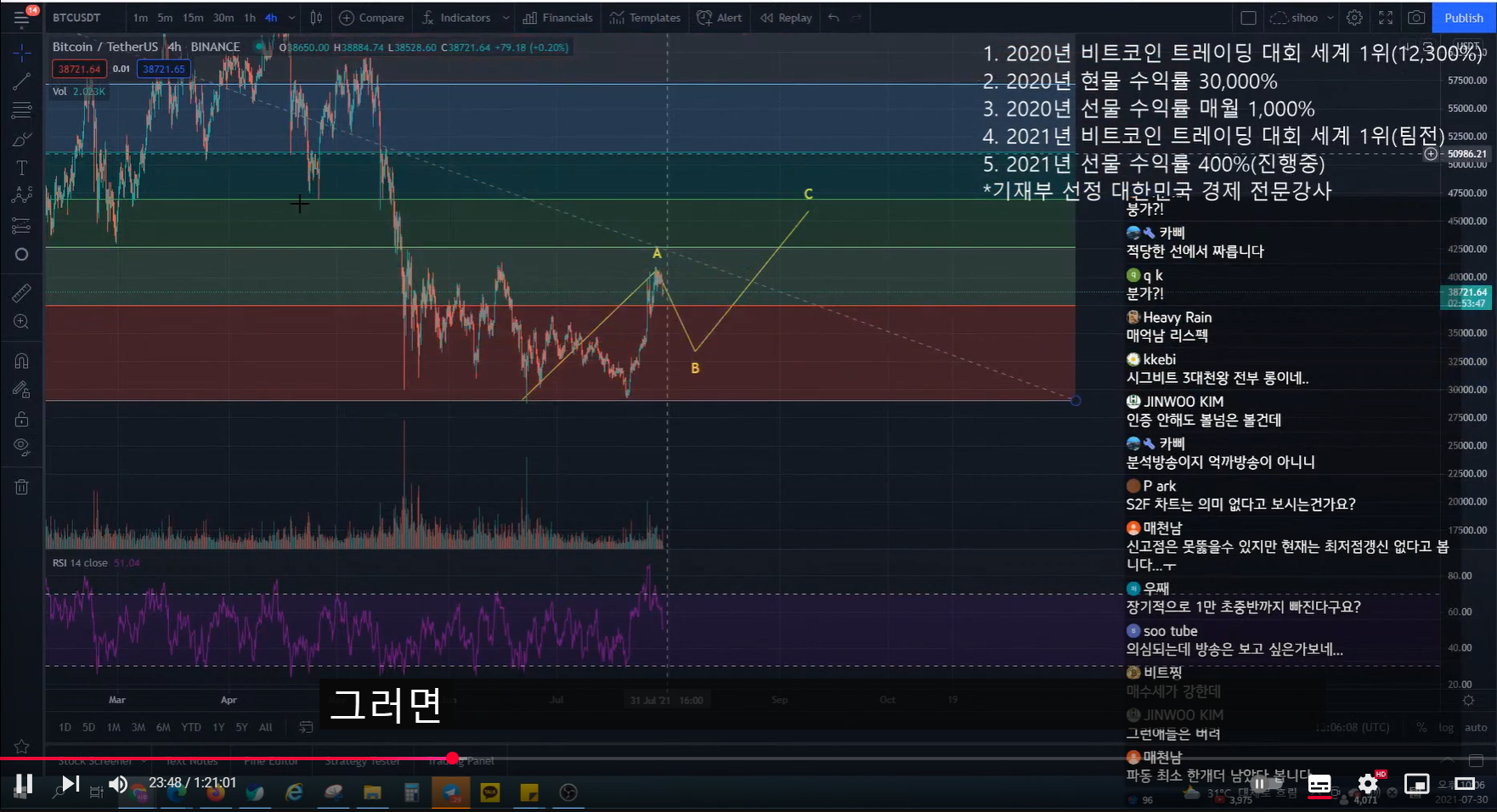This screenshot has height=812, width=1497.
Task: Undo the last chart action
Action: [x=834, y=18]
